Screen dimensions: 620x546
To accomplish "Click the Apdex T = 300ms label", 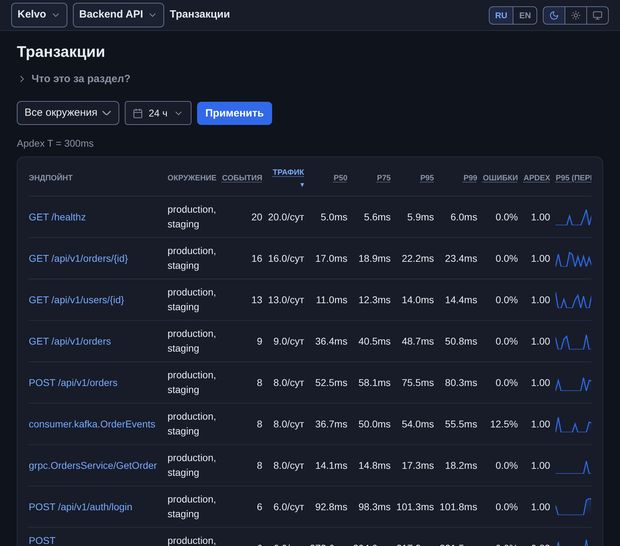I will (55, 144).
